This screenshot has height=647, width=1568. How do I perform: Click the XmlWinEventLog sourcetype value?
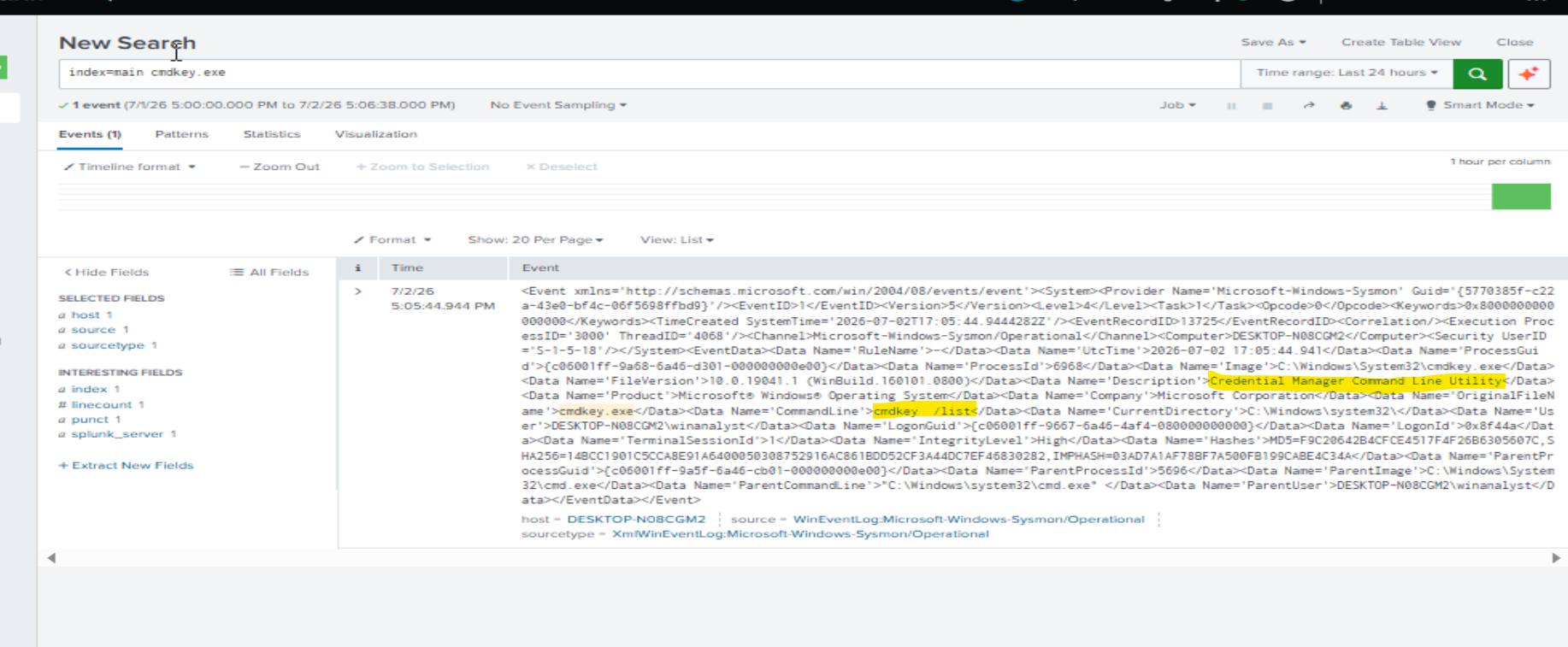[800, 533]
